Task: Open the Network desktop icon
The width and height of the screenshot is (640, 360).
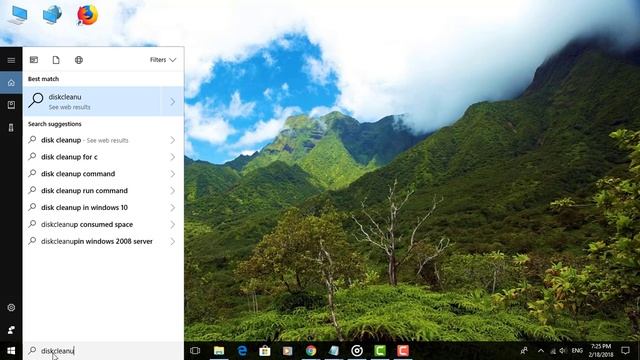Action: 52,15
